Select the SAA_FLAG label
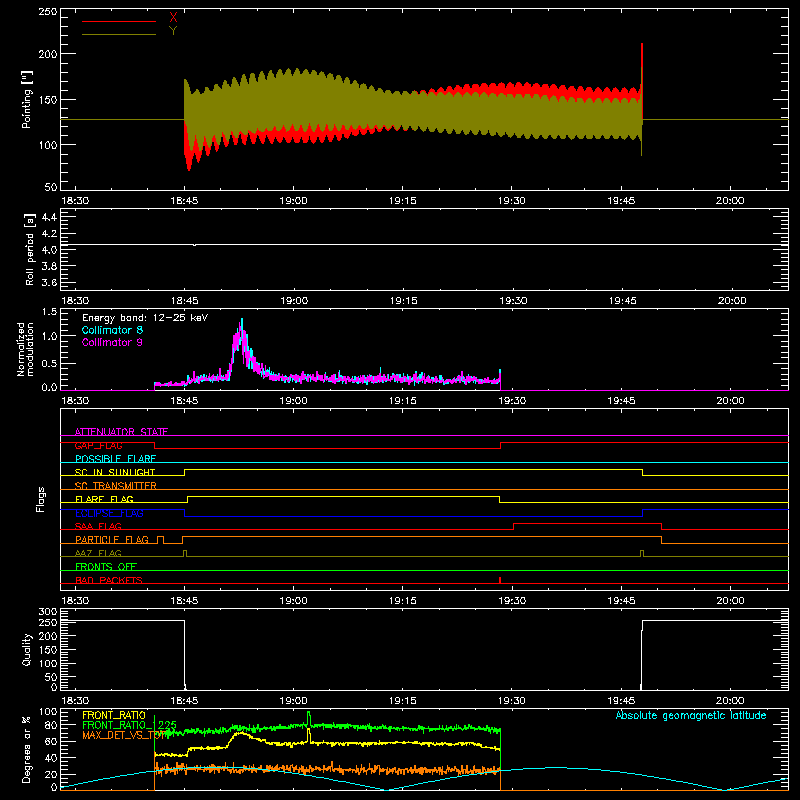Viewport: 800px width, 800px height. (x=98, y=526)
